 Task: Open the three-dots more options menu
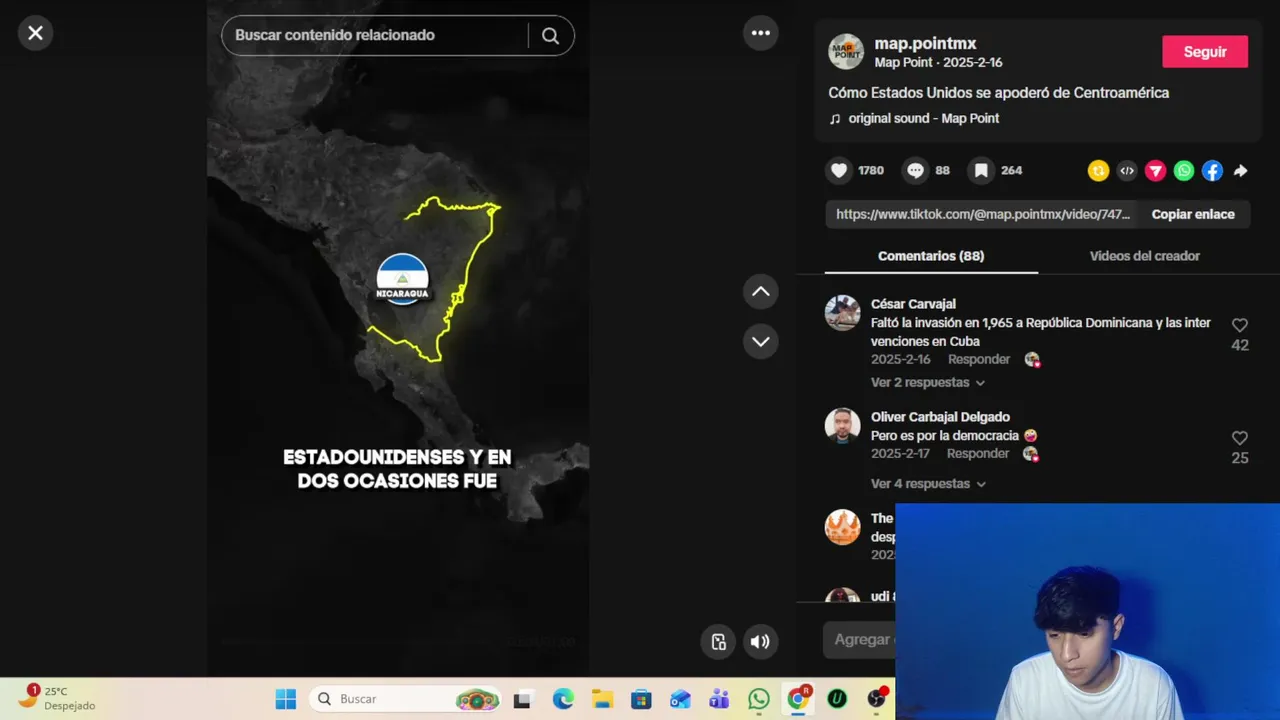pos(761,33)
